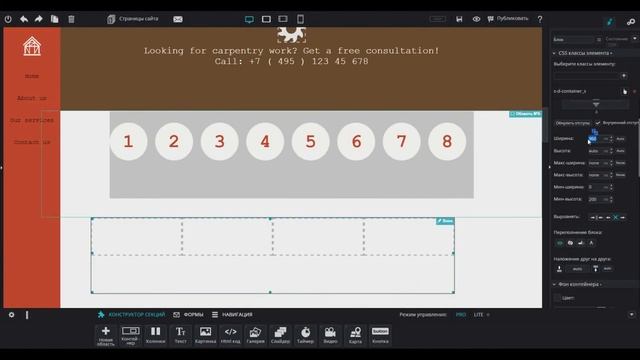Add a 'Текст' text element

[180, 336]
